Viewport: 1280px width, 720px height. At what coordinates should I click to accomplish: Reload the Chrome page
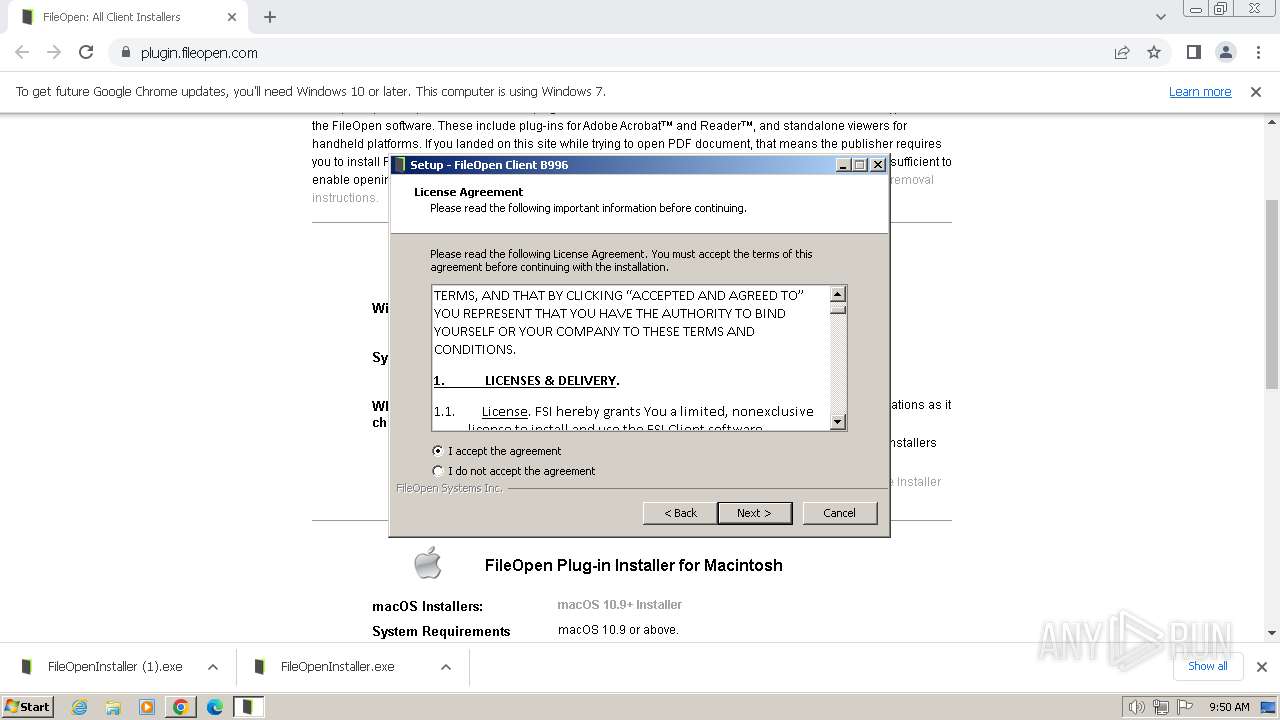pyautogui.click(x=86, y=53)
